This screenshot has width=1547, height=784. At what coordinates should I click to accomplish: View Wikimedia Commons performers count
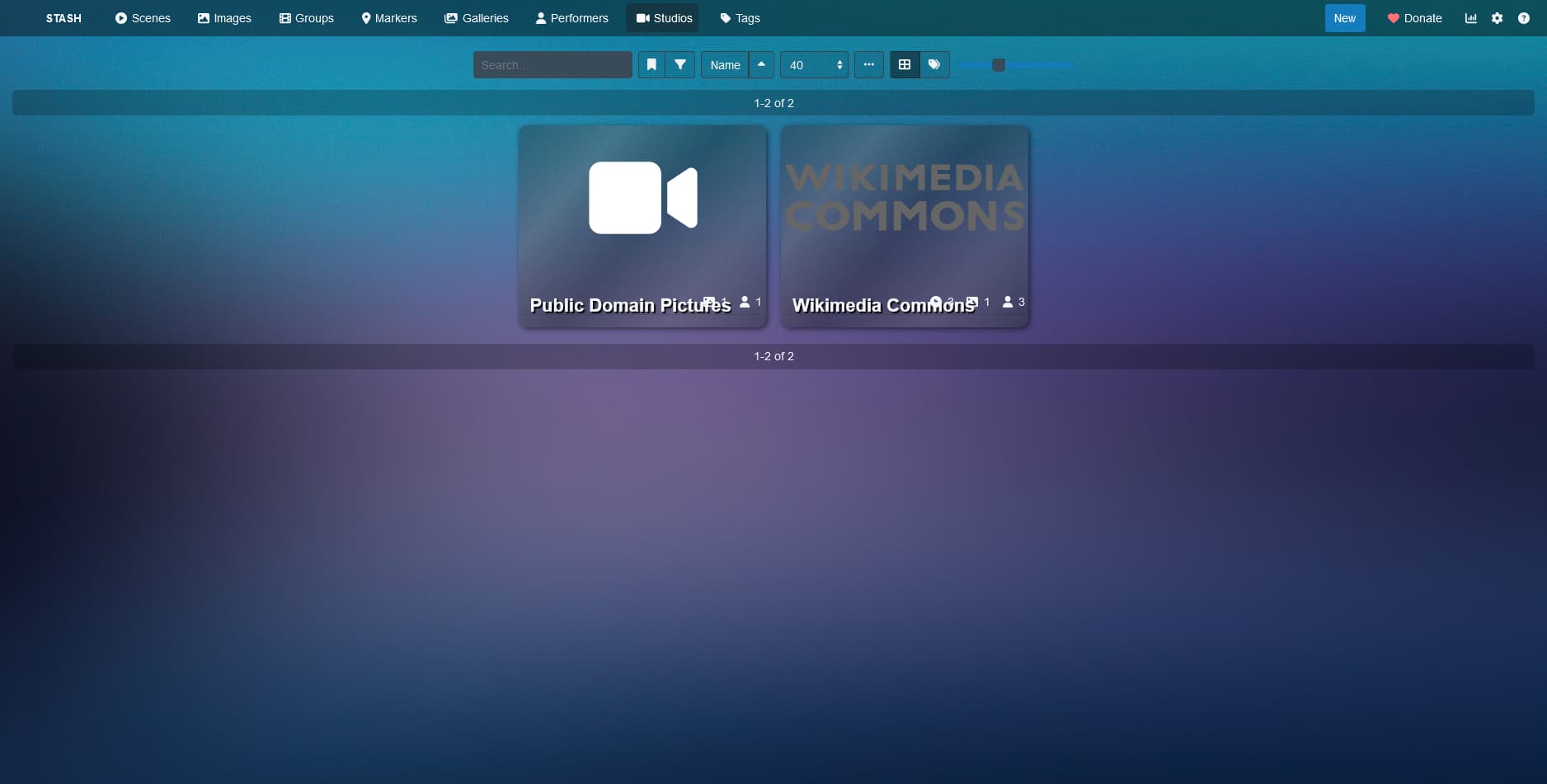(x=1013, y=303)
